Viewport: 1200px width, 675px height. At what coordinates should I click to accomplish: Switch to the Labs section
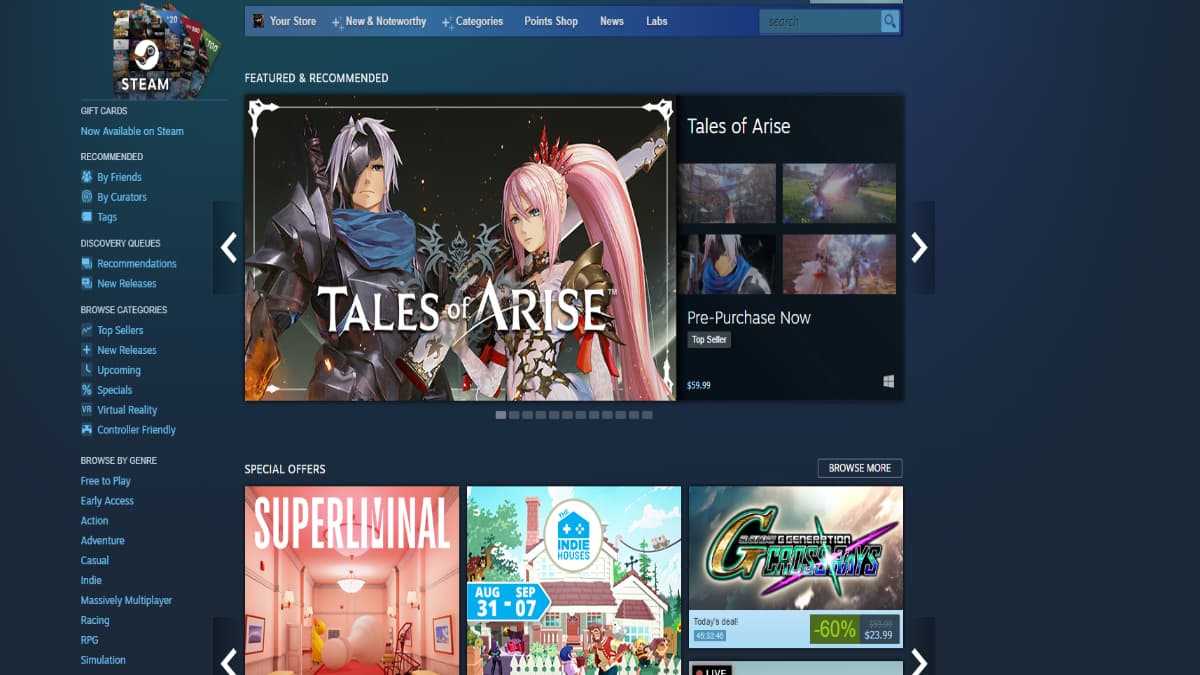pyautogui.click(x=656, y=20)
